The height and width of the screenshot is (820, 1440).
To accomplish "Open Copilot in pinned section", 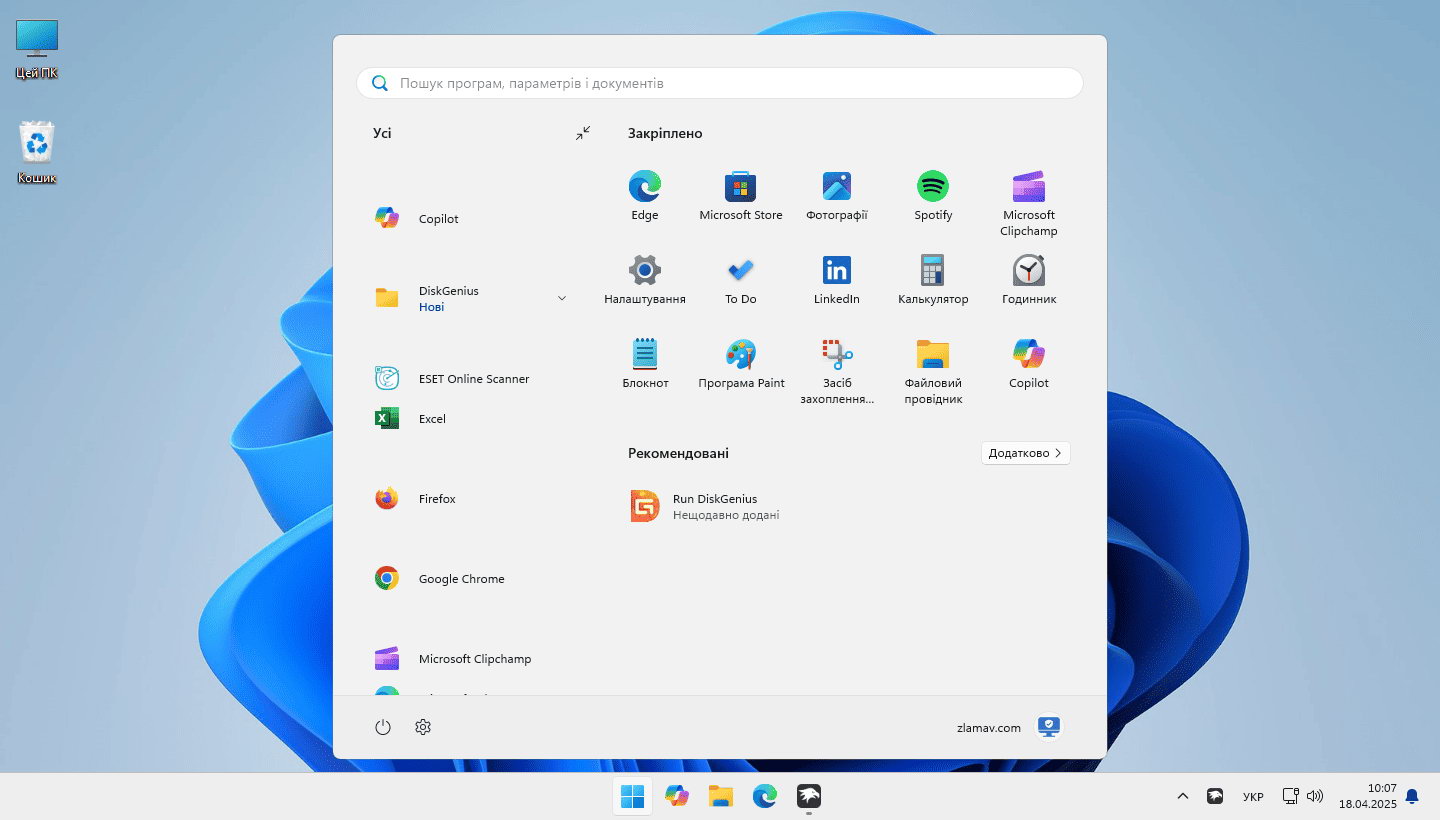I will 1029,364.
